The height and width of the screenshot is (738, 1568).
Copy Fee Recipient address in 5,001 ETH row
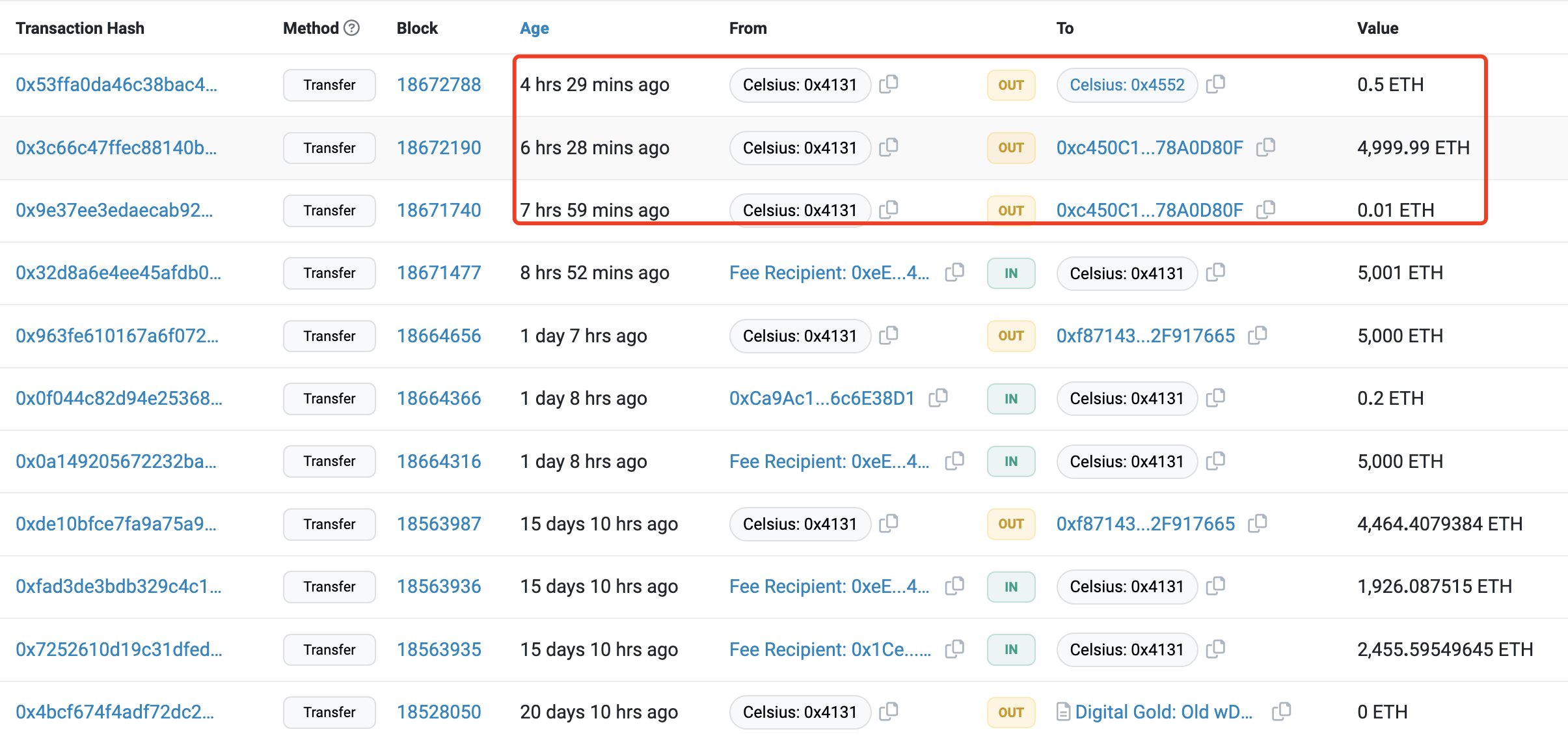954,272
